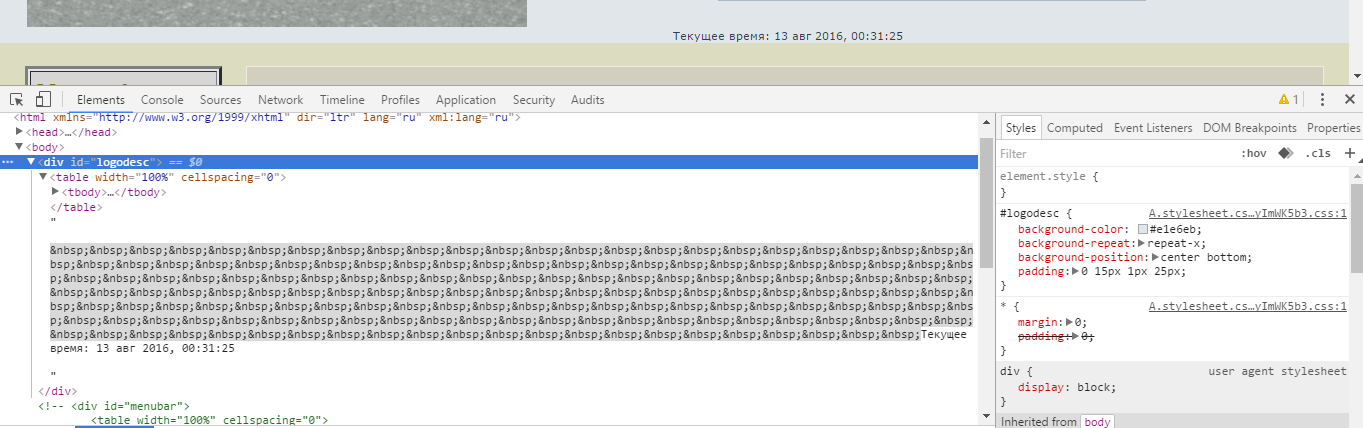Toggle the :hov element state panel
Image resolution: width=1363 pixels, height=428 pixels.
coord(1253,153)
